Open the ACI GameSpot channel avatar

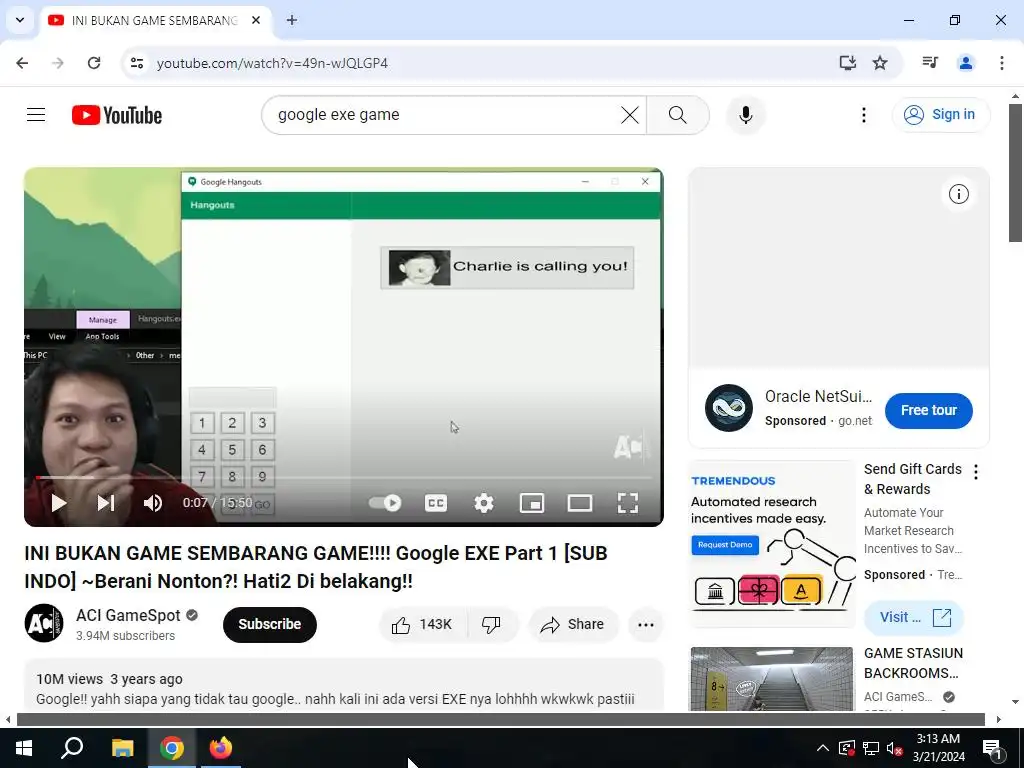(x=44, y=624)
